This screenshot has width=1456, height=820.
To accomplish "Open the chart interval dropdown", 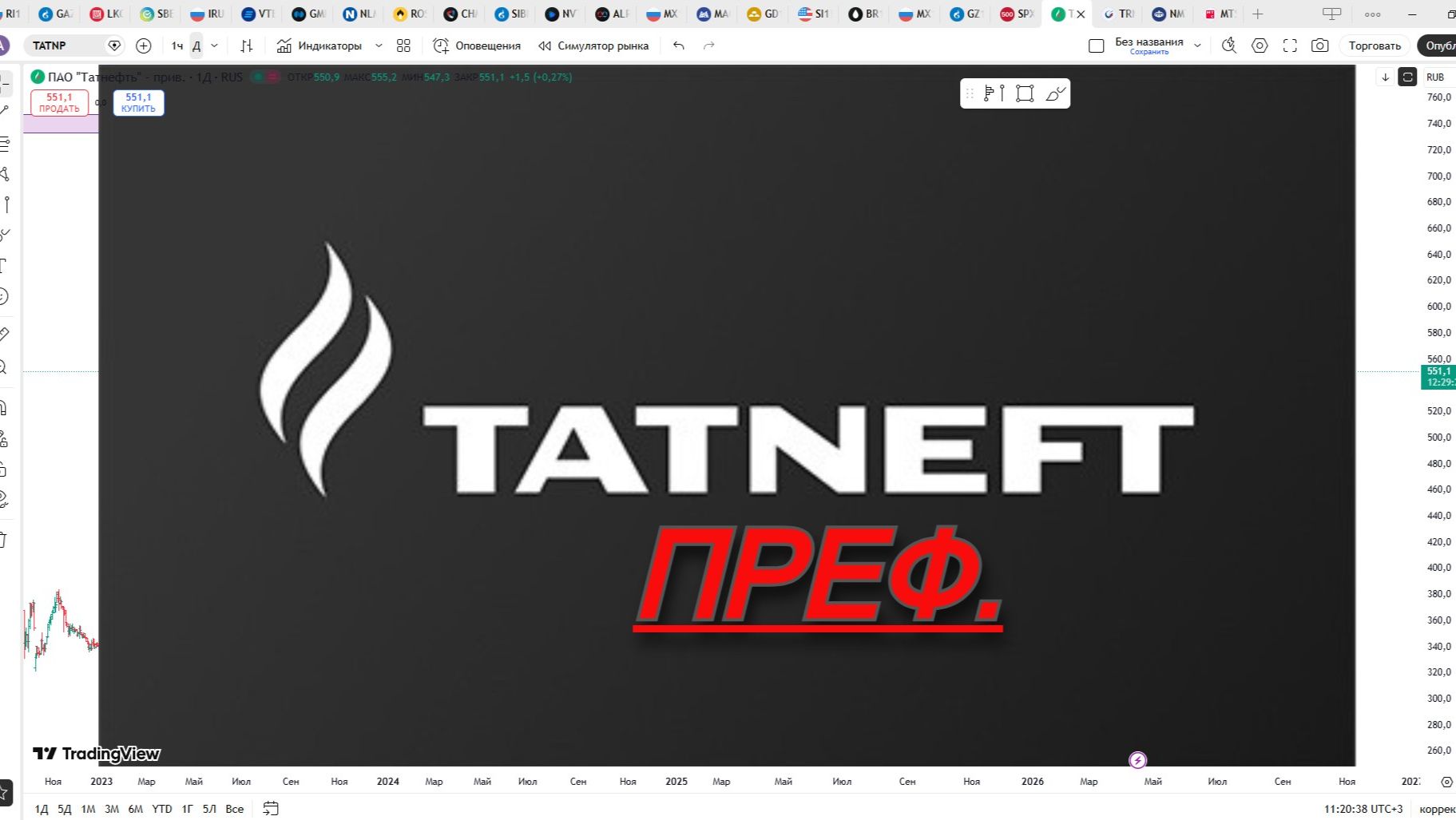I will point(213,46).
